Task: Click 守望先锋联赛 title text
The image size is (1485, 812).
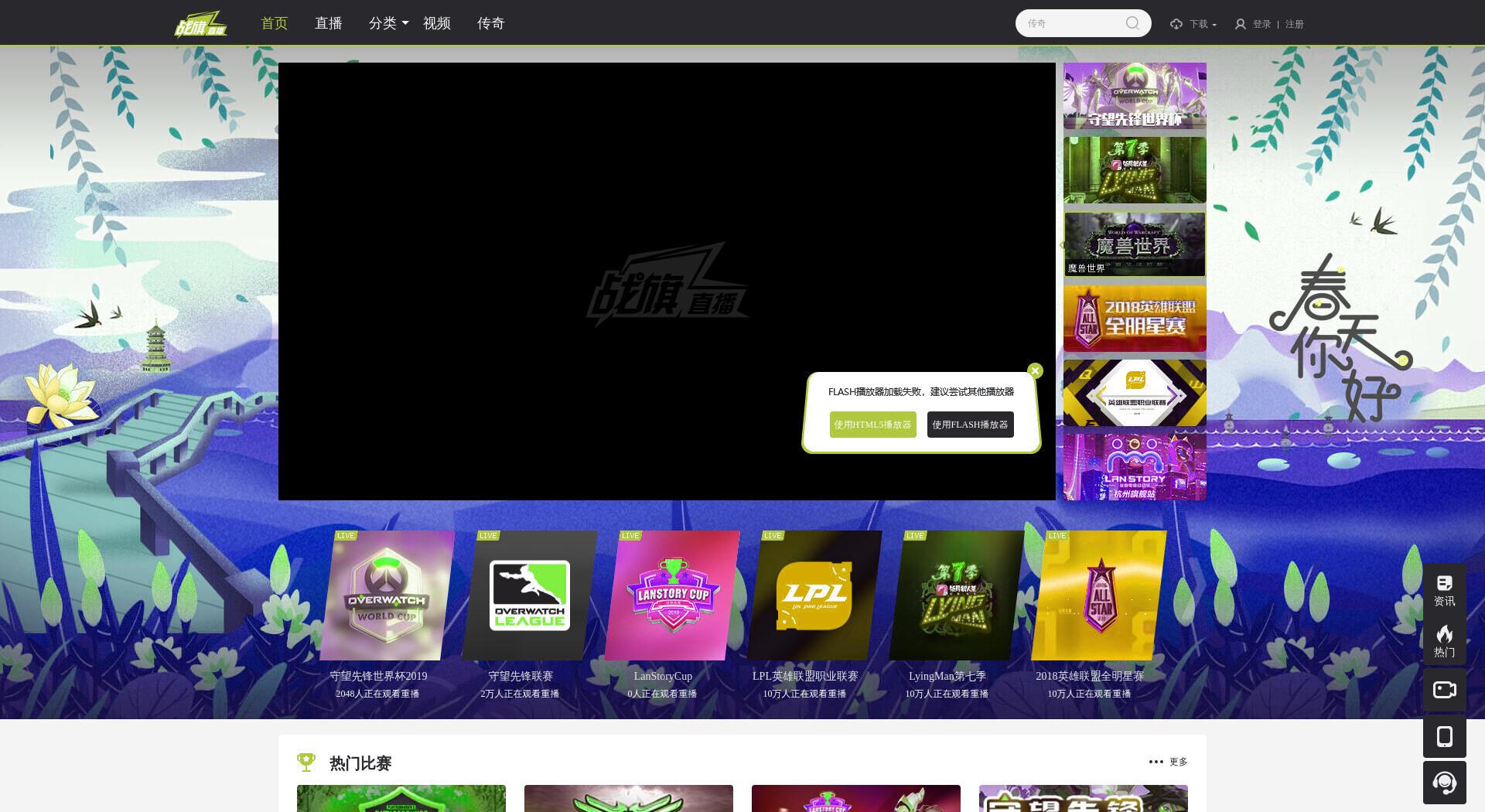Action: [521, 676]
